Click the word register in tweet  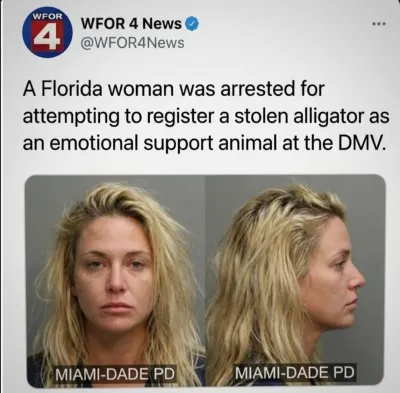pos(179,117)
